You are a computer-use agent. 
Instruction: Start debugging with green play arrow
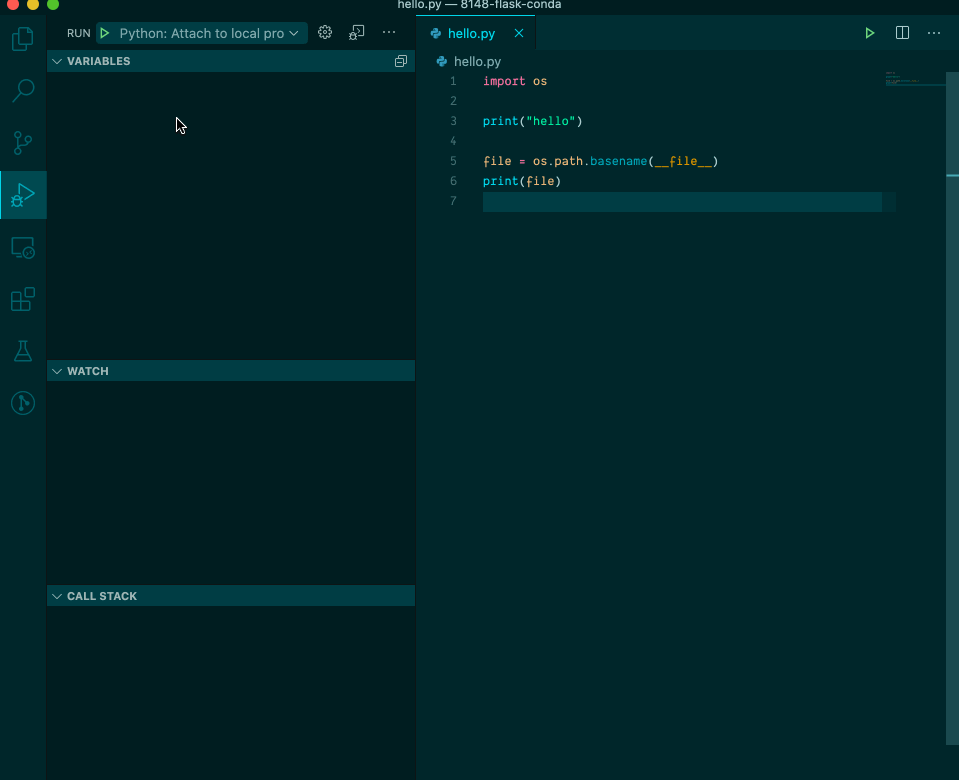(105, 33)
